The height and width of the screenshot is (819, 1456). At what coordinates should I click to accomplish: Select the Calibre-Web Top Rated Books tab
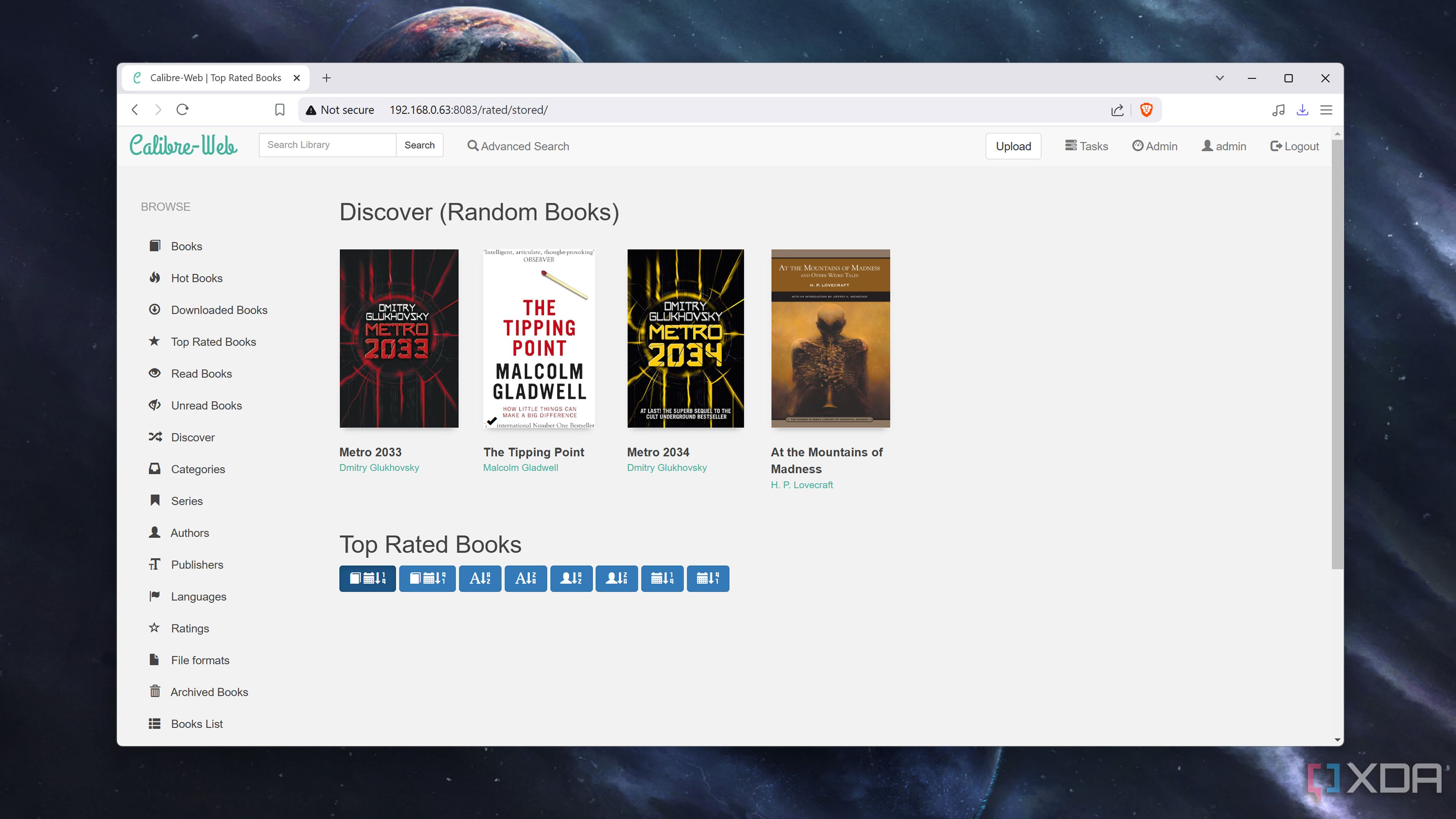[x=215, y=78]
